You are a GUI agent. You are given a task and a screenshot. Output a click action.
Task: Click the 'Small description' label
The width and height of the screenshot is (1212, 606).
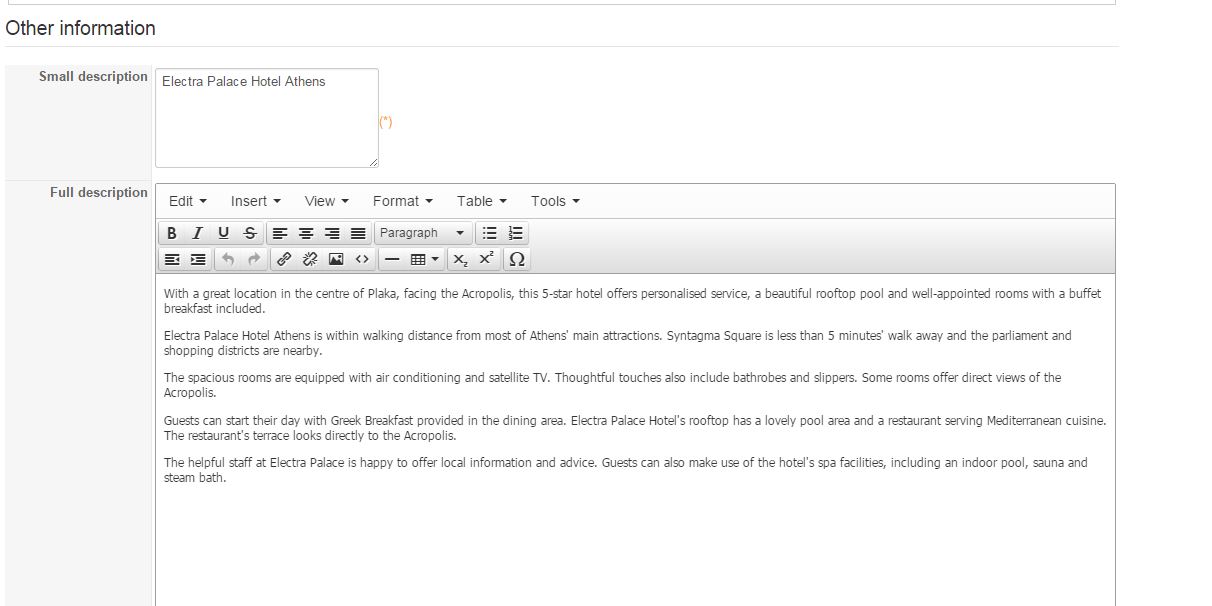click(93, 76)
